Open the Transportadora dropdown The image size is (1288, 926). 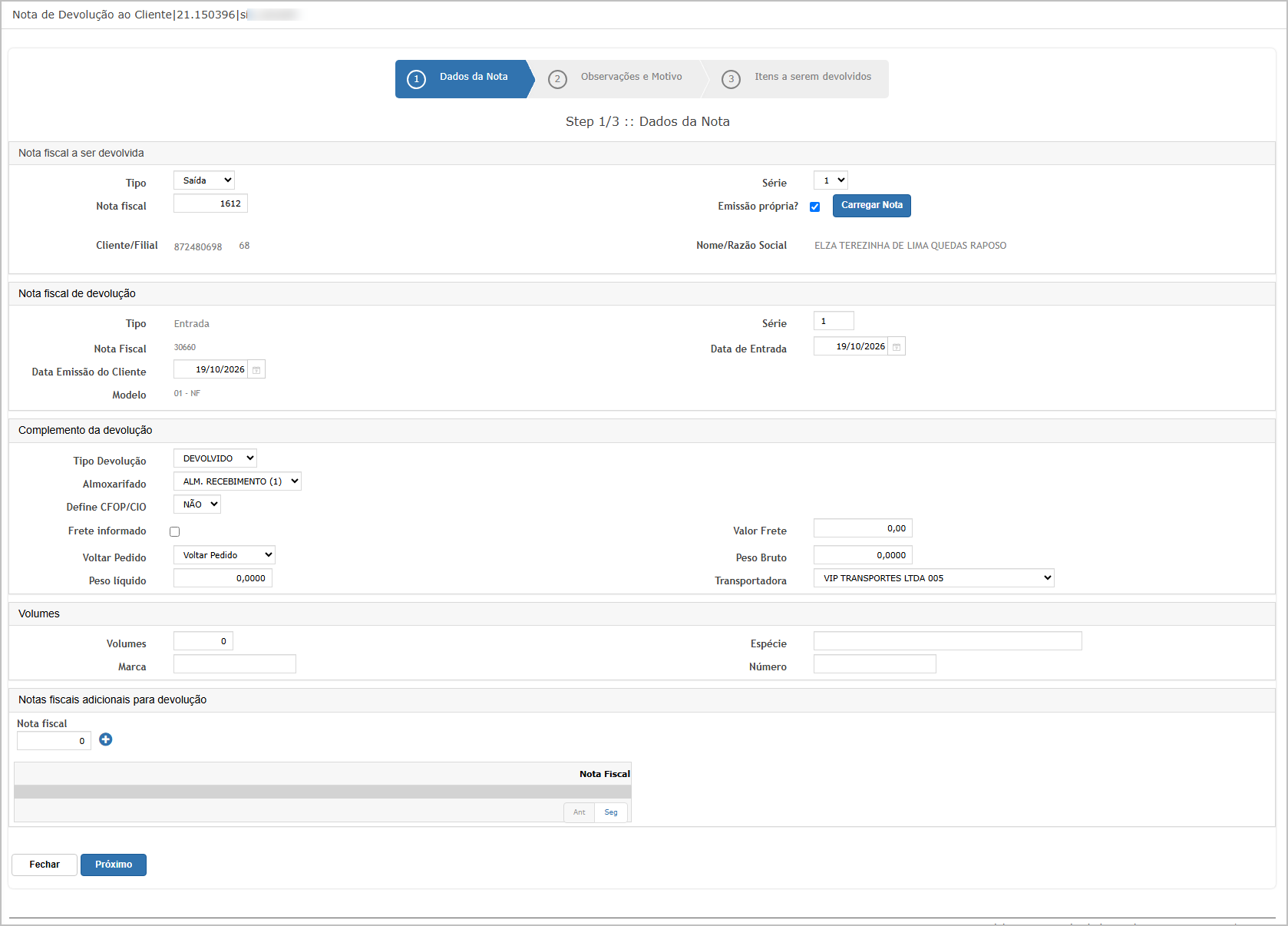[933, 578]
